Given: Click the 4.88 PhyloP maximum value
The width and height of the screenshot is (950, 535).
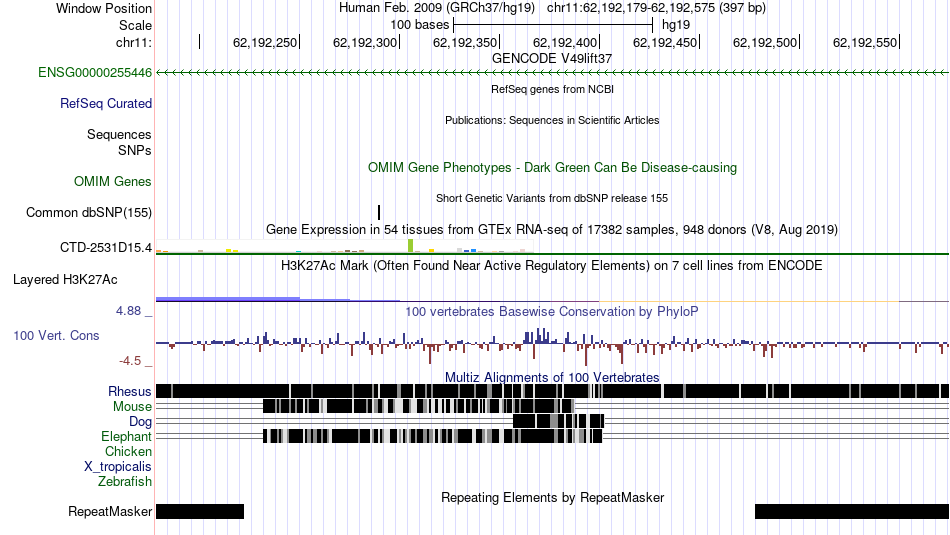Looking at the screenshot, I should [128, 311].
